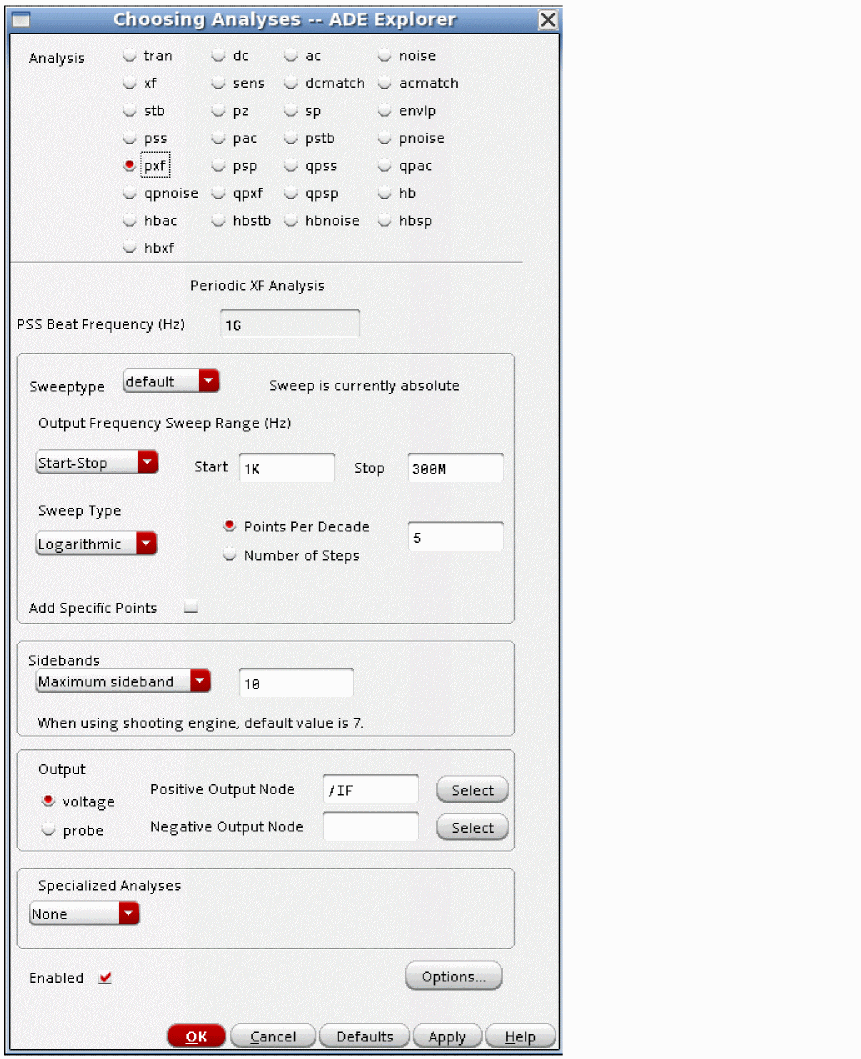Image resolution: width=861 pixels, height=1059 pixels.
Task: Confirm with the OK button
Action: (197, 1036)
